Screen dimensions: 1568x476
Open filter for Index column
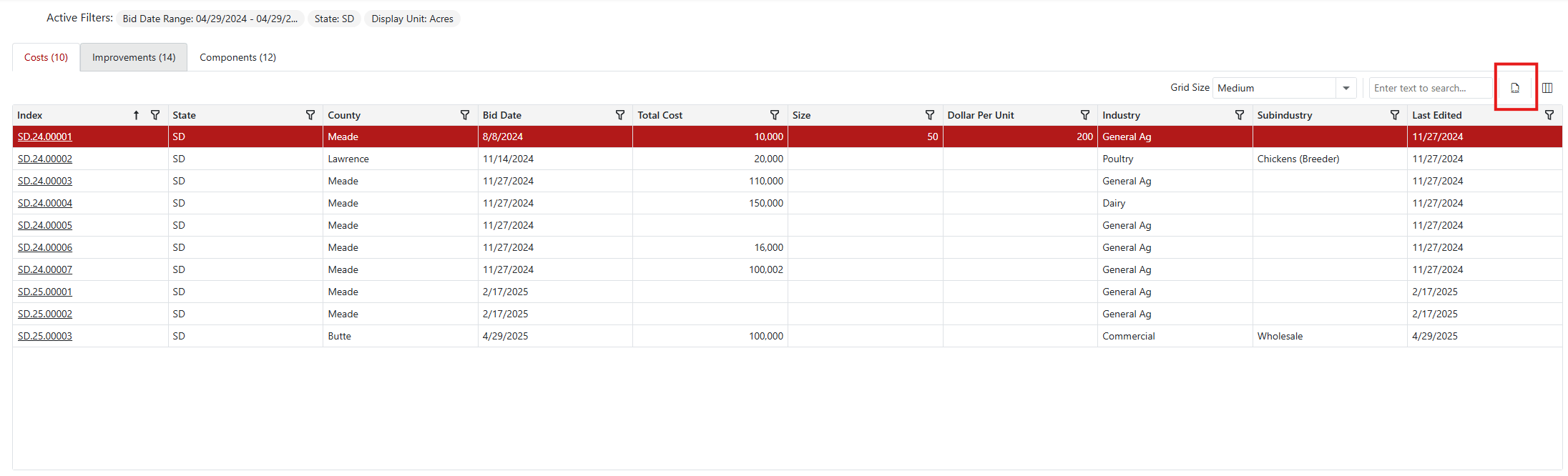click(x=155, y=115)
